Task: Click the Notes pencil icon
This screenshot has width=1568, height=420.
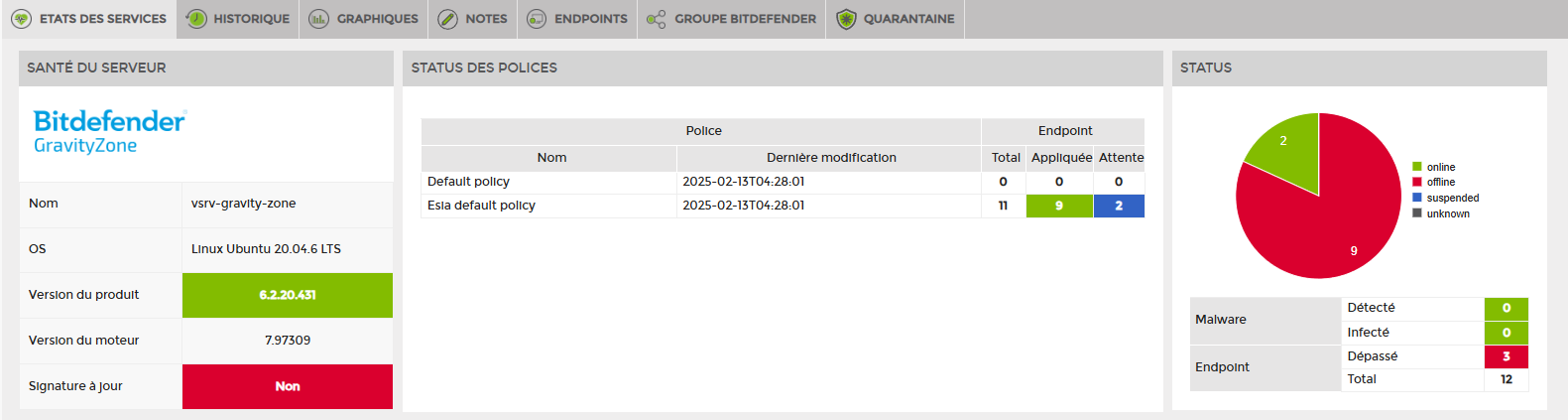Action: coord(447,19)
